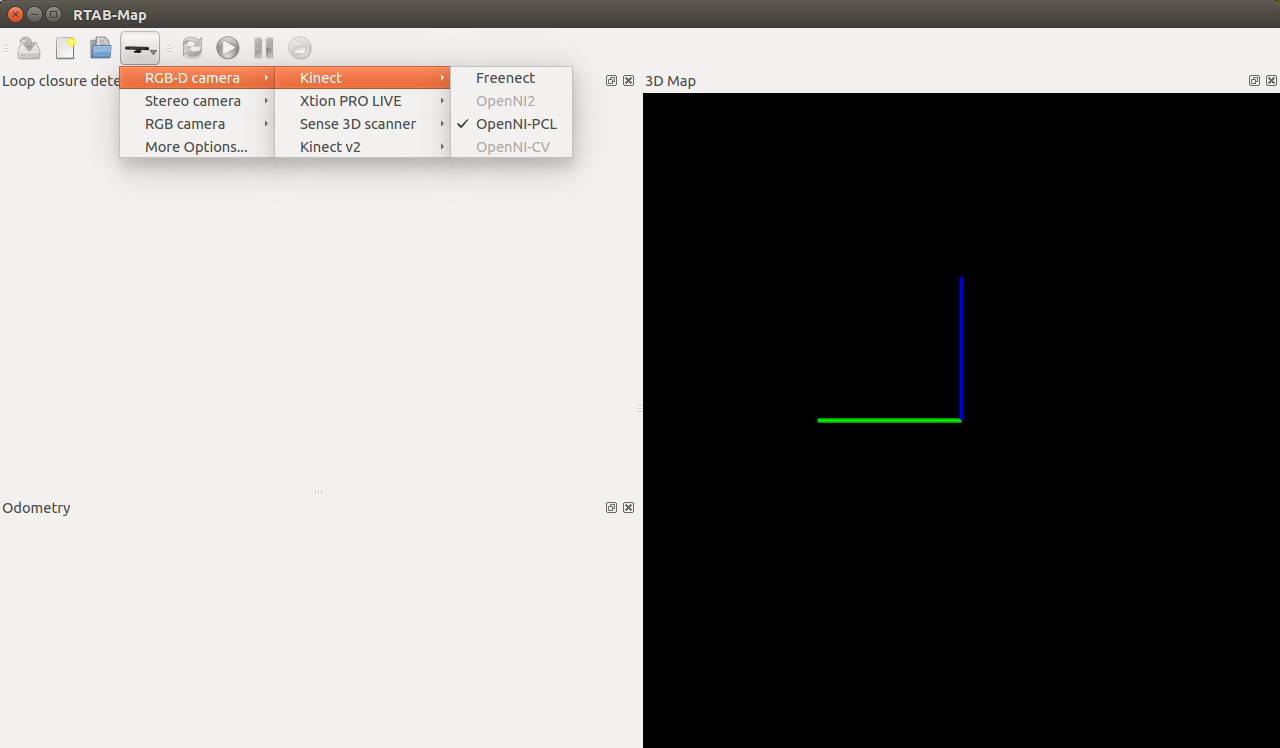
Task: Start detection with the play button
Action: [228, 48]
